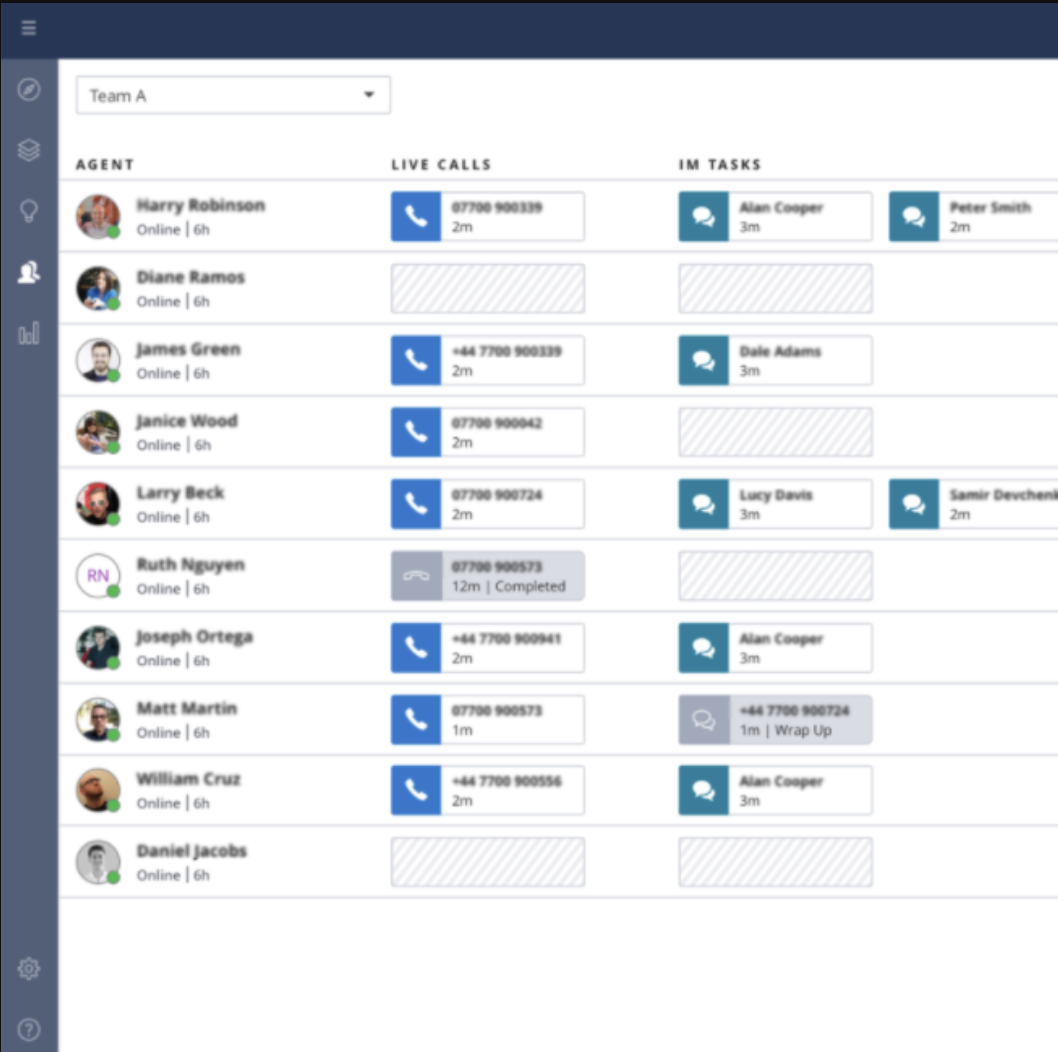Click Daniel Jacobs's empty live call slot
Screen dimensions: 1058x1052
[x=487, y=862]
